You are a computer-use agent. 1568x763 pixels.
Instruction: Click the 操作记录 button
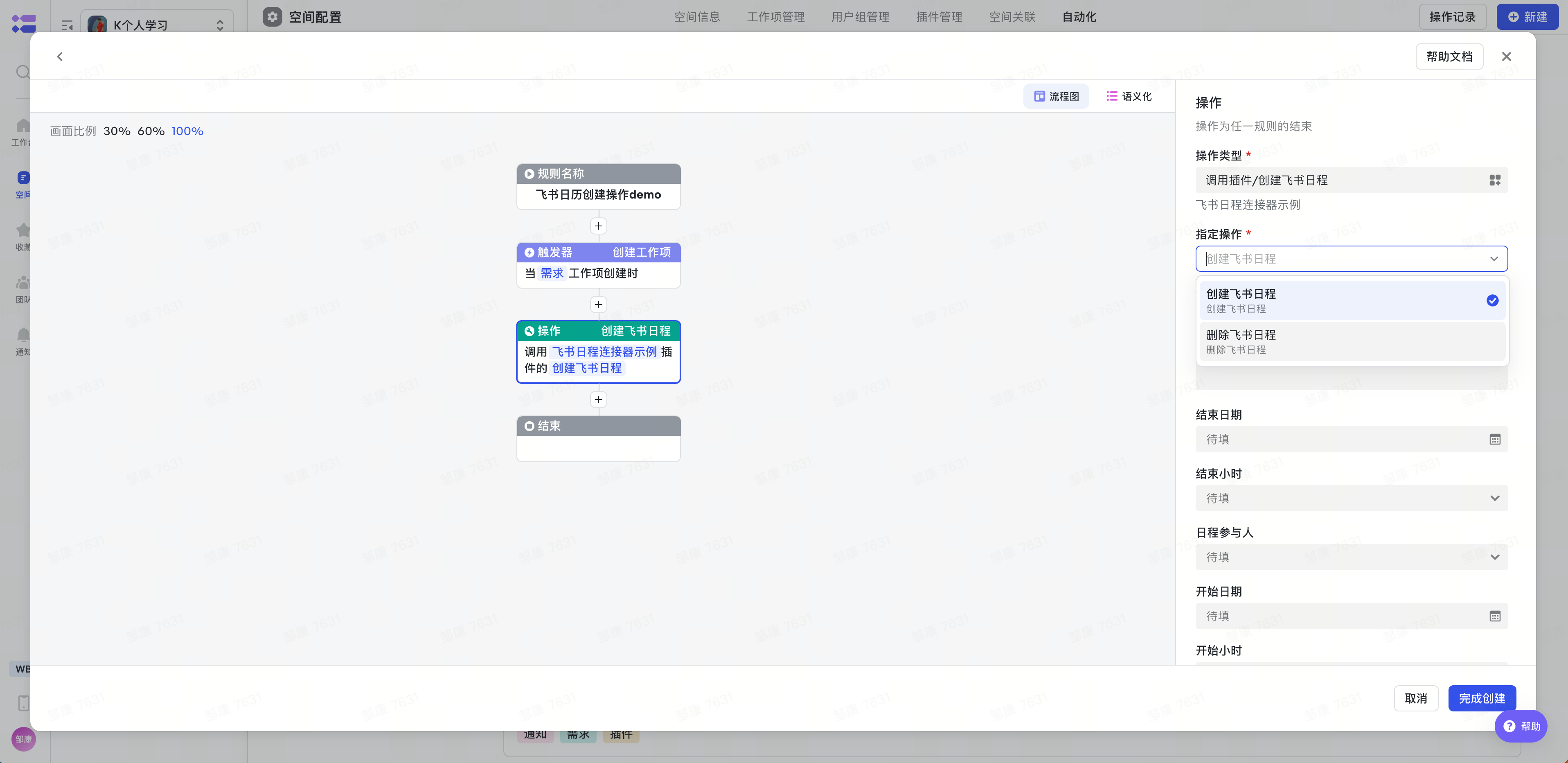(x=1452, y=17)
